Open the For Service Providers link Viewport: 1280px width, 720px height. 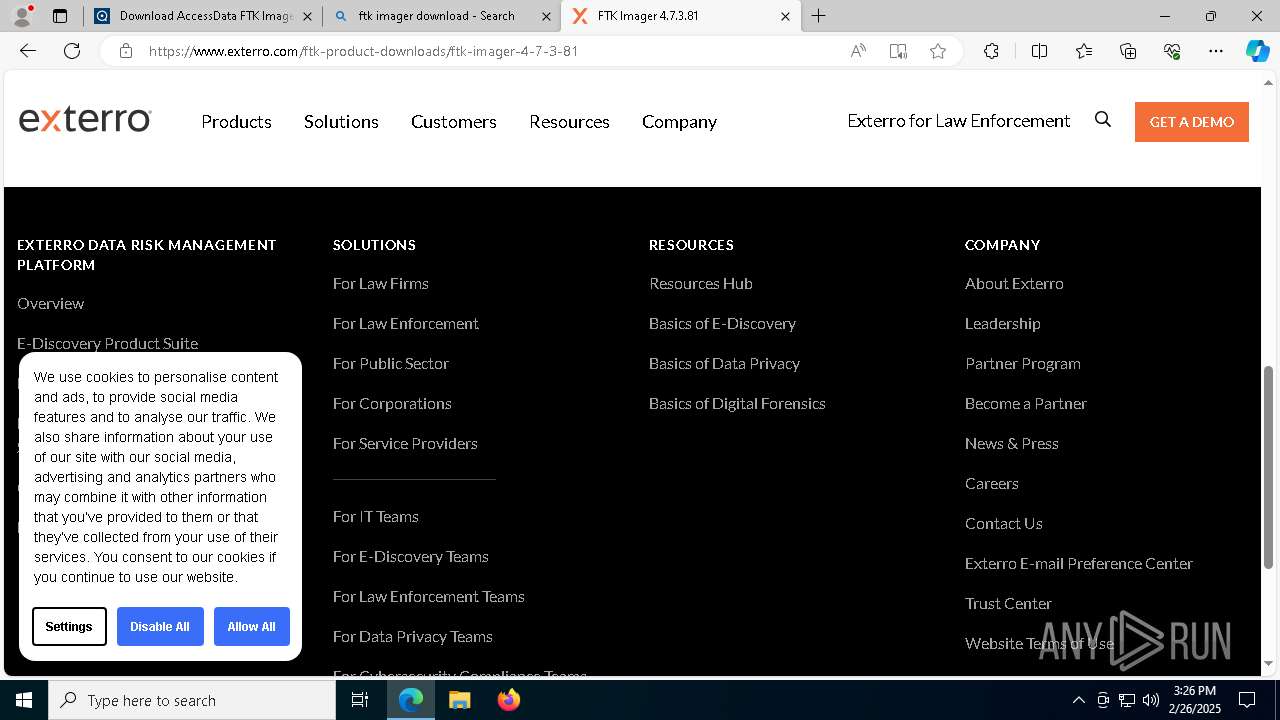[x=405, y=443]
